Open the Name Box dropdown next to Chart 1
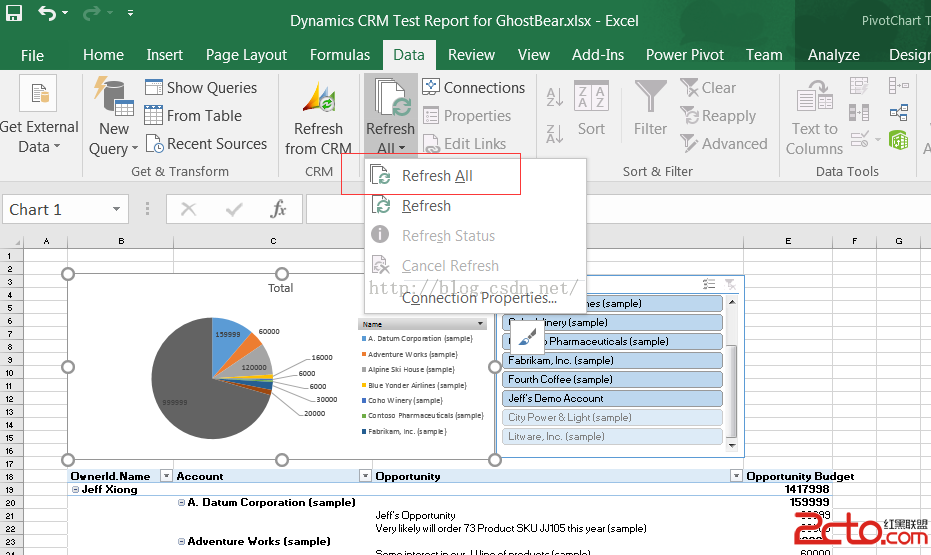 point(116,209)
